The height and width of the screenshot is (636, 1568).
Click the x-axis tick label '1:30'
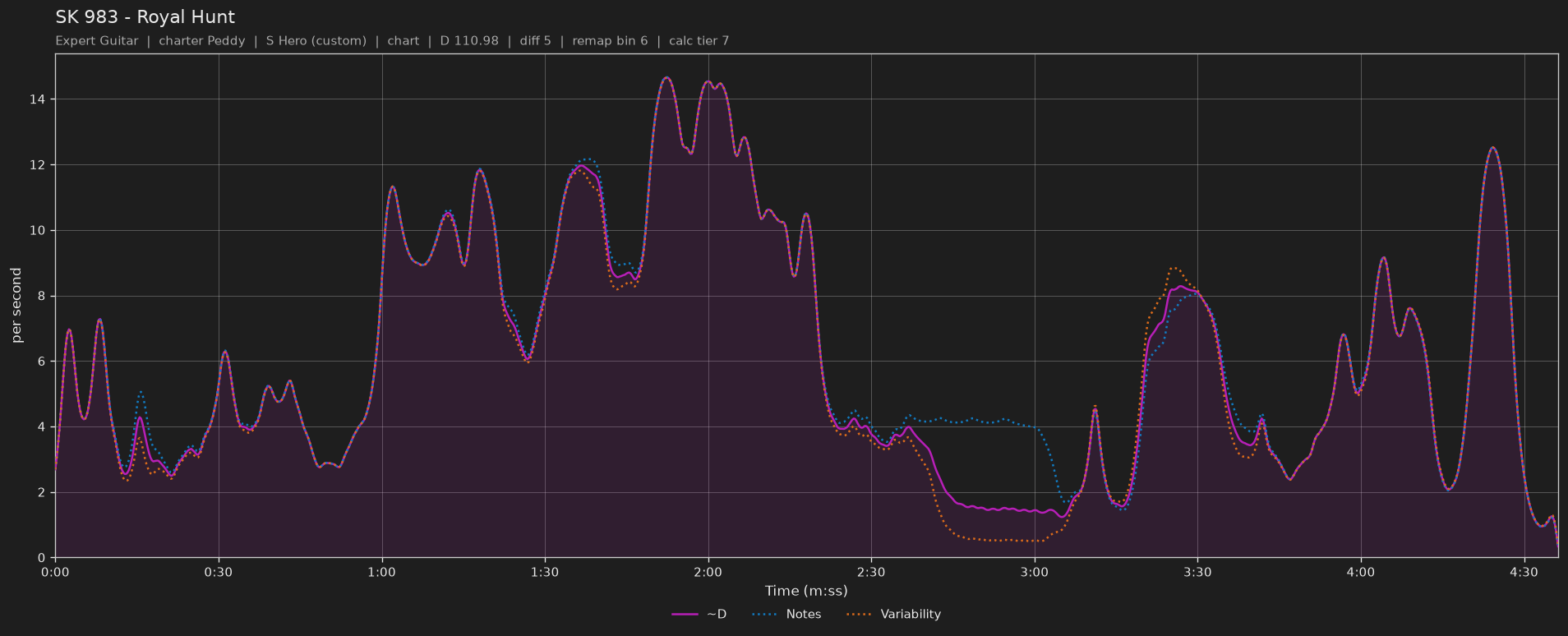point(545,573)
